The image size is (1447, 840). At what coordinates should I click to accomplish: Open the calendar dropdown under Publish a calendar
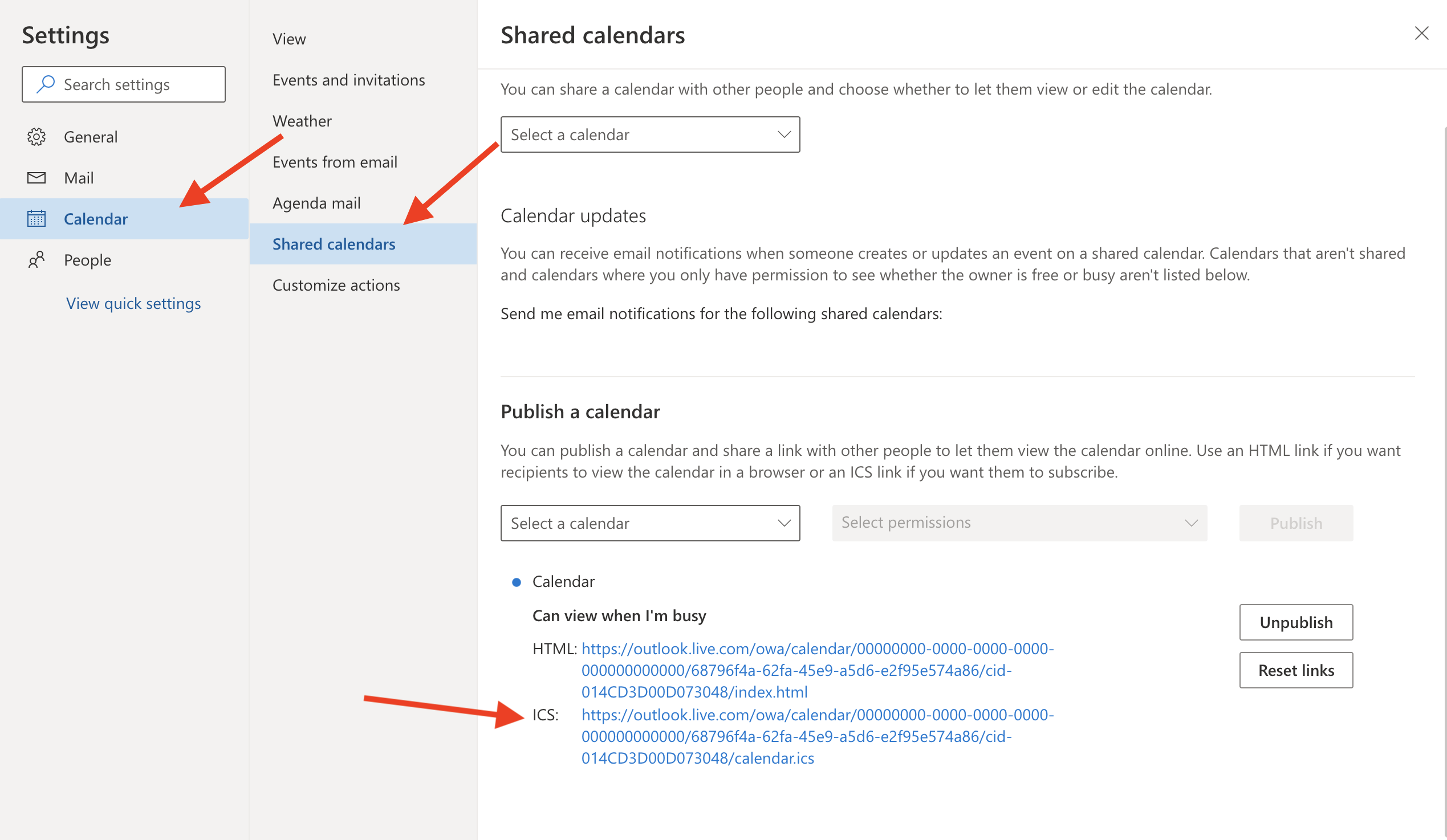[649, 523]
